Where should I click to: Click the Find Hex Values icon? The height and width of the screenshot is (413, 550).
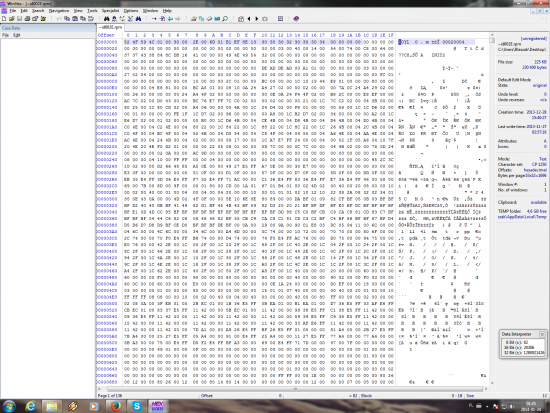[114, 19]
